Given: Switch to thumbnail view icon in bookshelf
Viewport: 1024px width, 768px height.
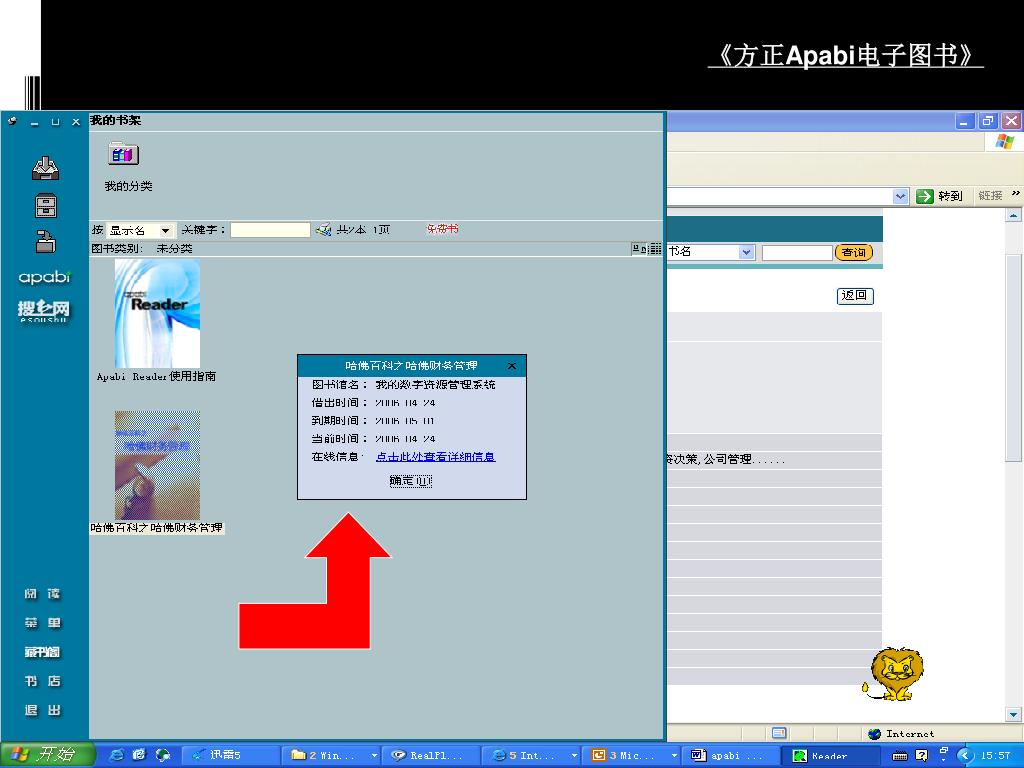Looking at the screenshot, I should click(x=639, y=249).
